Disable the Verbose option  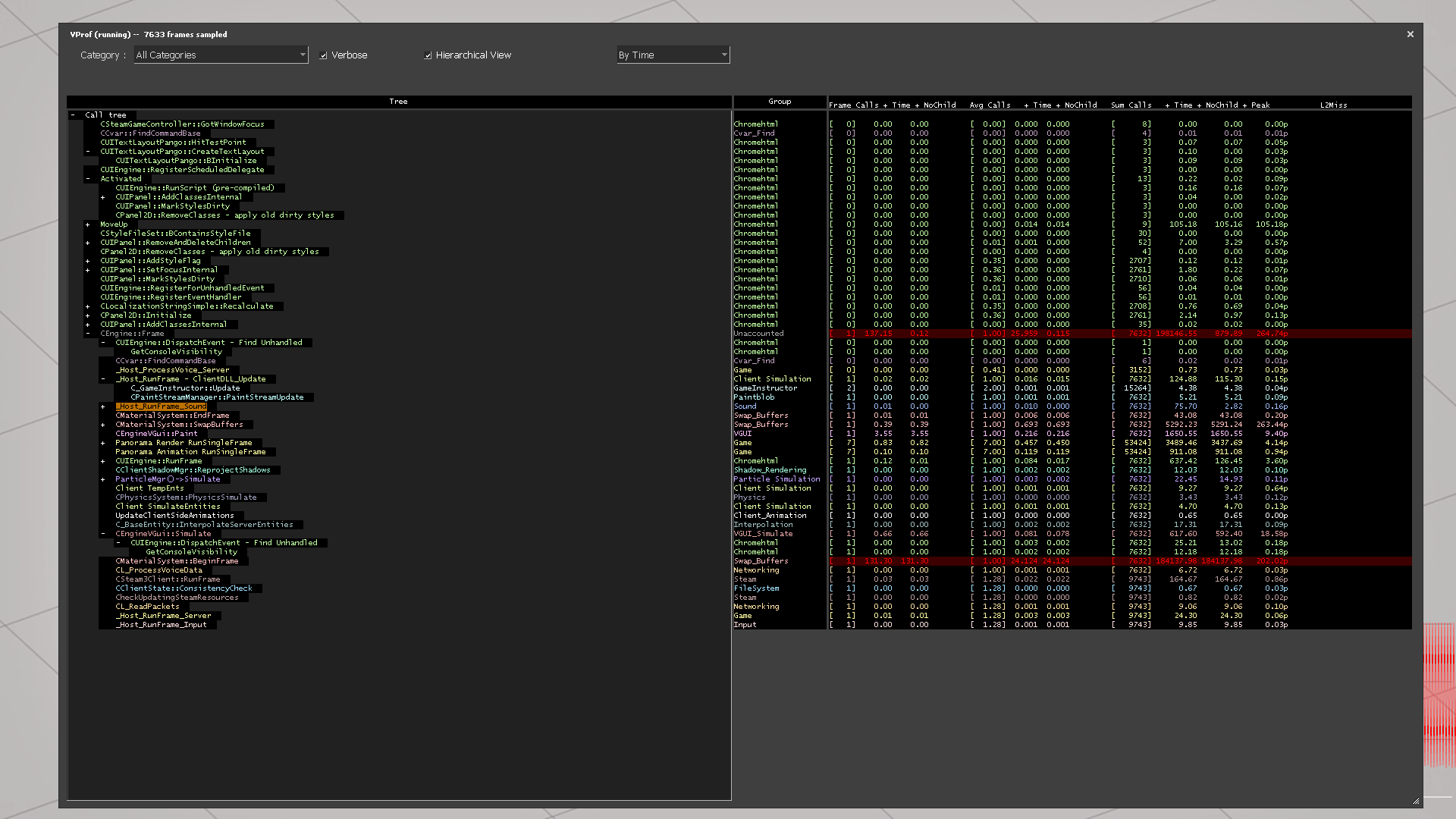(x=324, y=55)
